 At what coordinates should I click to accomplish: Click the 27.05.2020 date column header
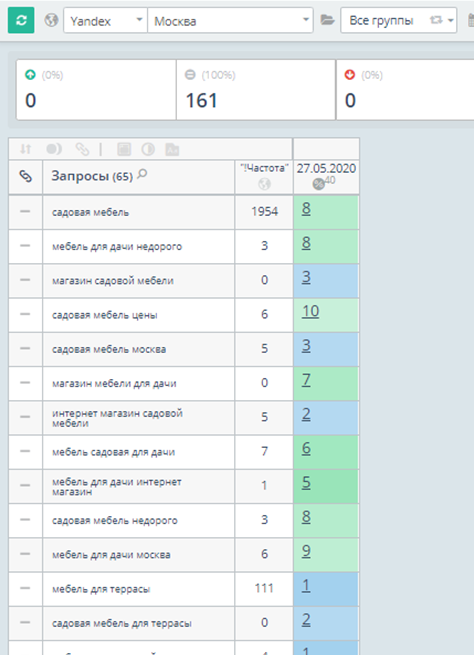click(326, 169)
